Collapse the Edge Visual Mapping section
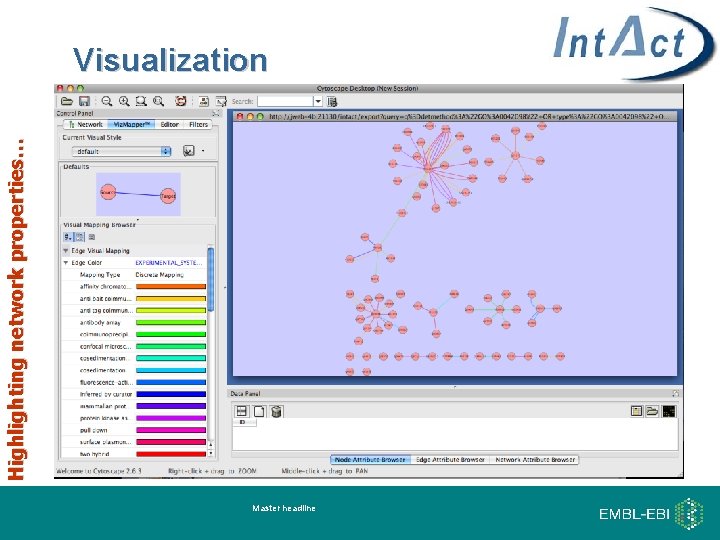720x540 pixels. tap(66, 251)
